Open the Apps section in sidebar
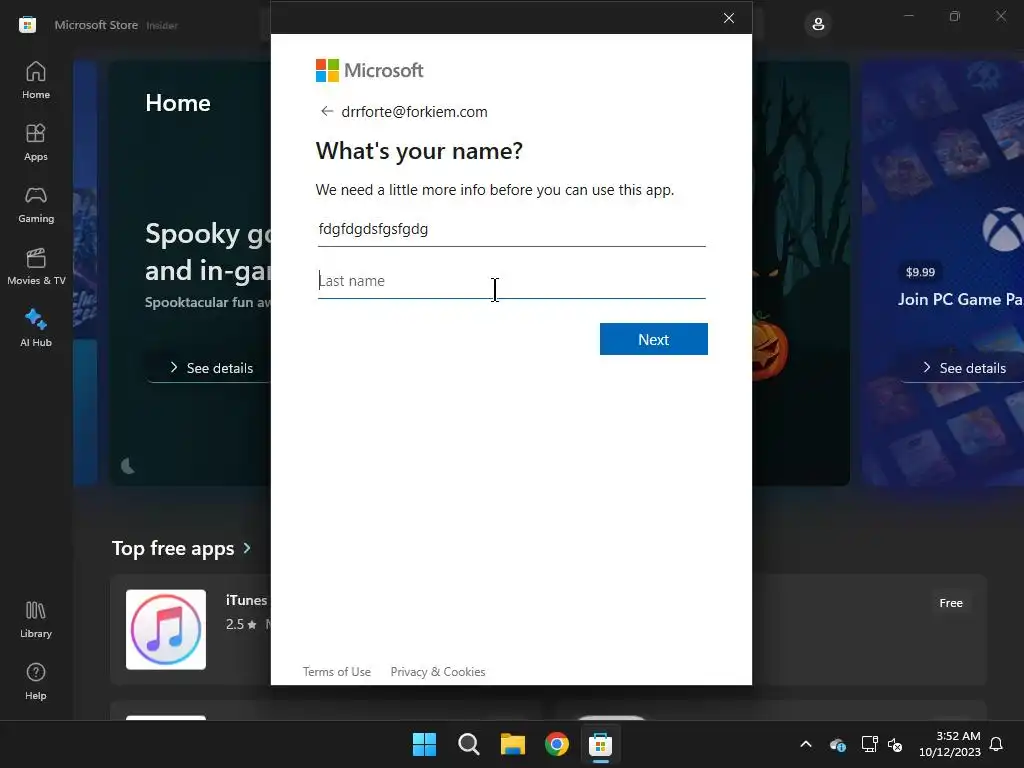This screenshot has height=768, width=1024. click(36, 142)
